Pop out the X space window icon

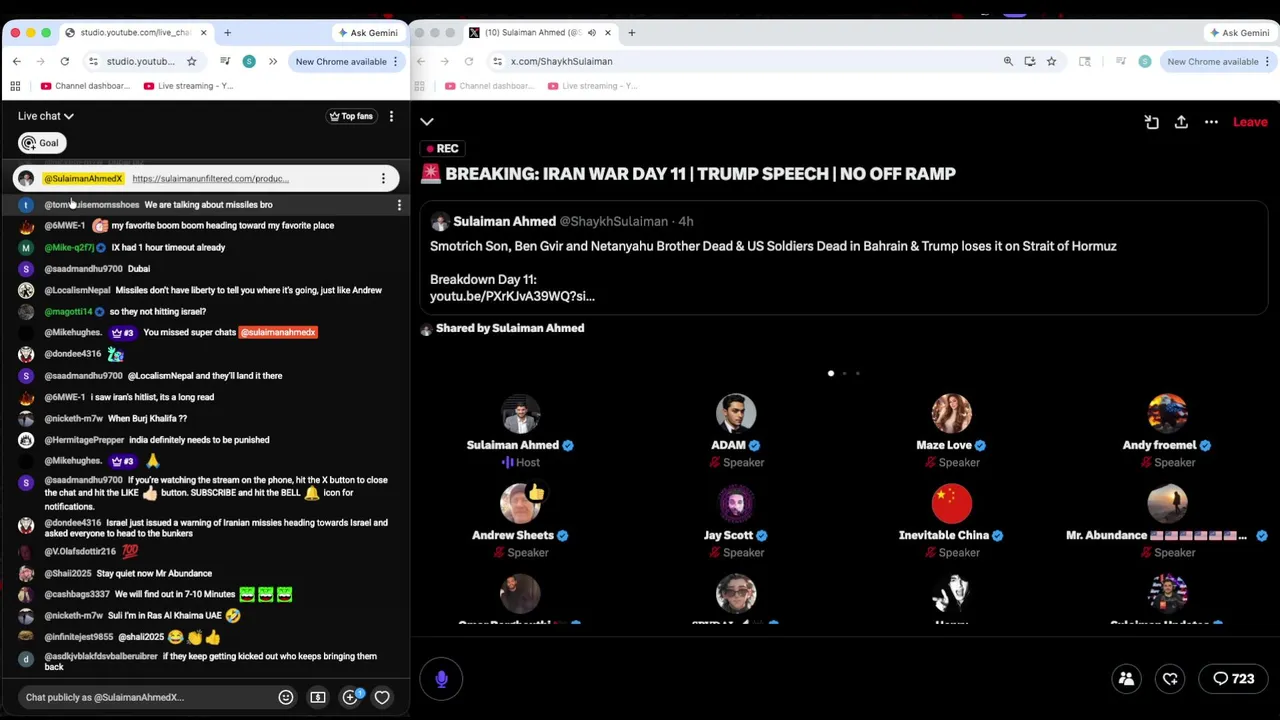(1151, 122)
